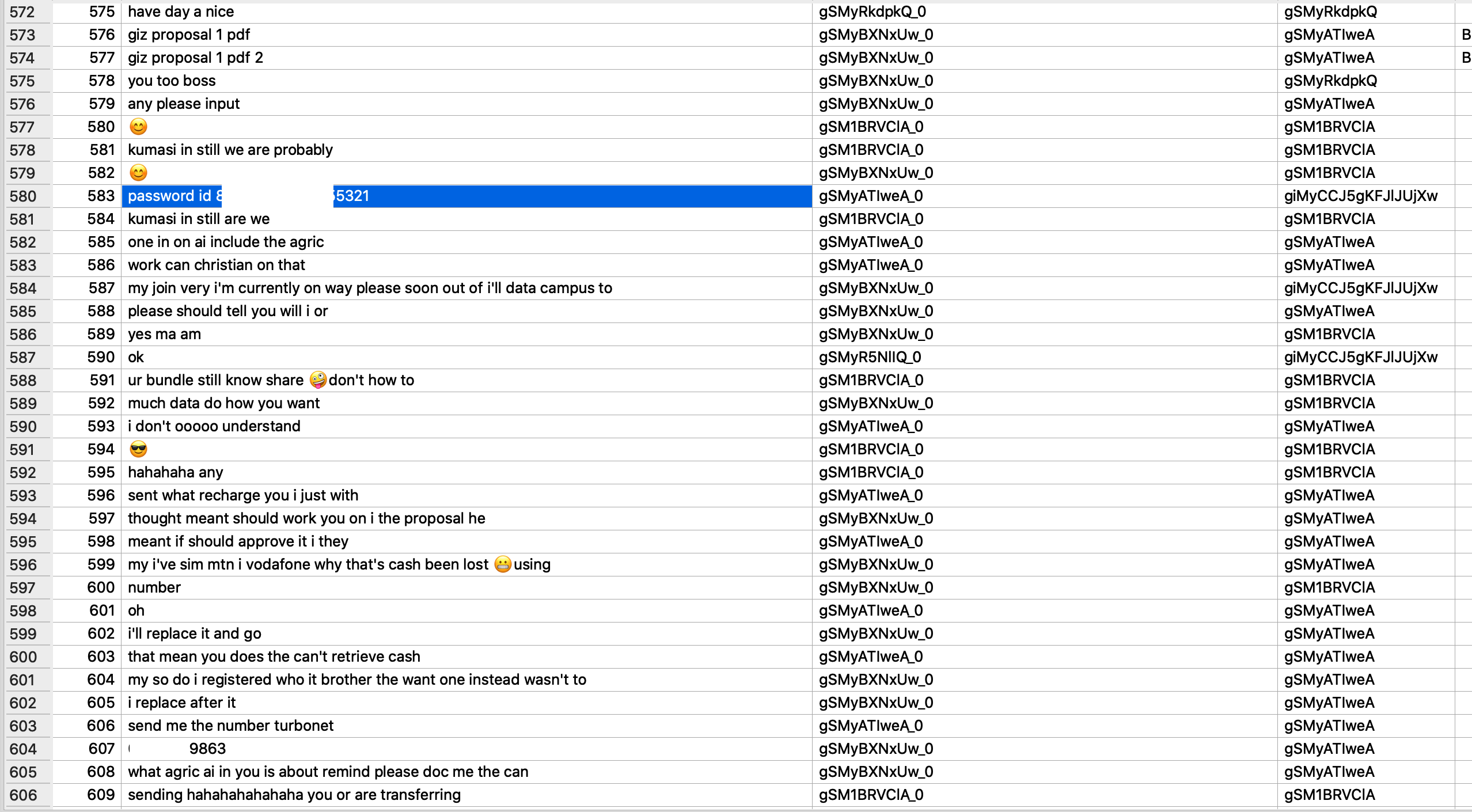
Task: Select cell starting 'my so do i registered who'
Action: pos(466,680)
